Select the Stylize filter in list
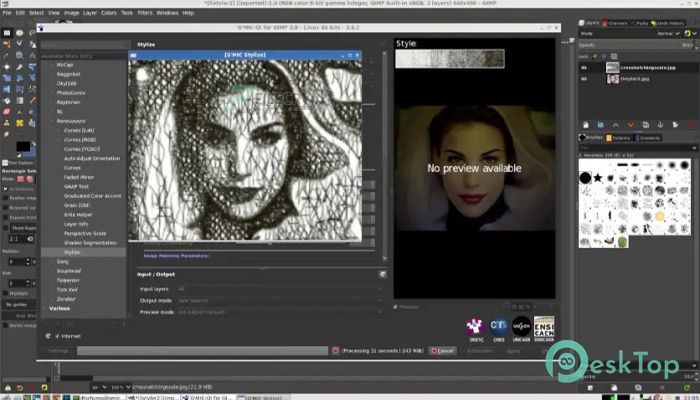700x400 pixels. (72, 252)
